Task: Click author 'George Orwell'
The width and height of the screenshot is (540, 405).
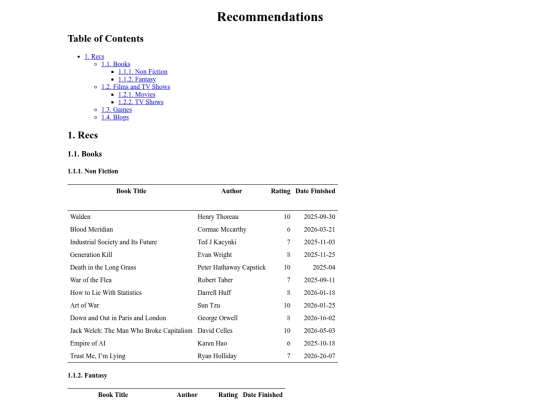Action: [x=217, y=318]
